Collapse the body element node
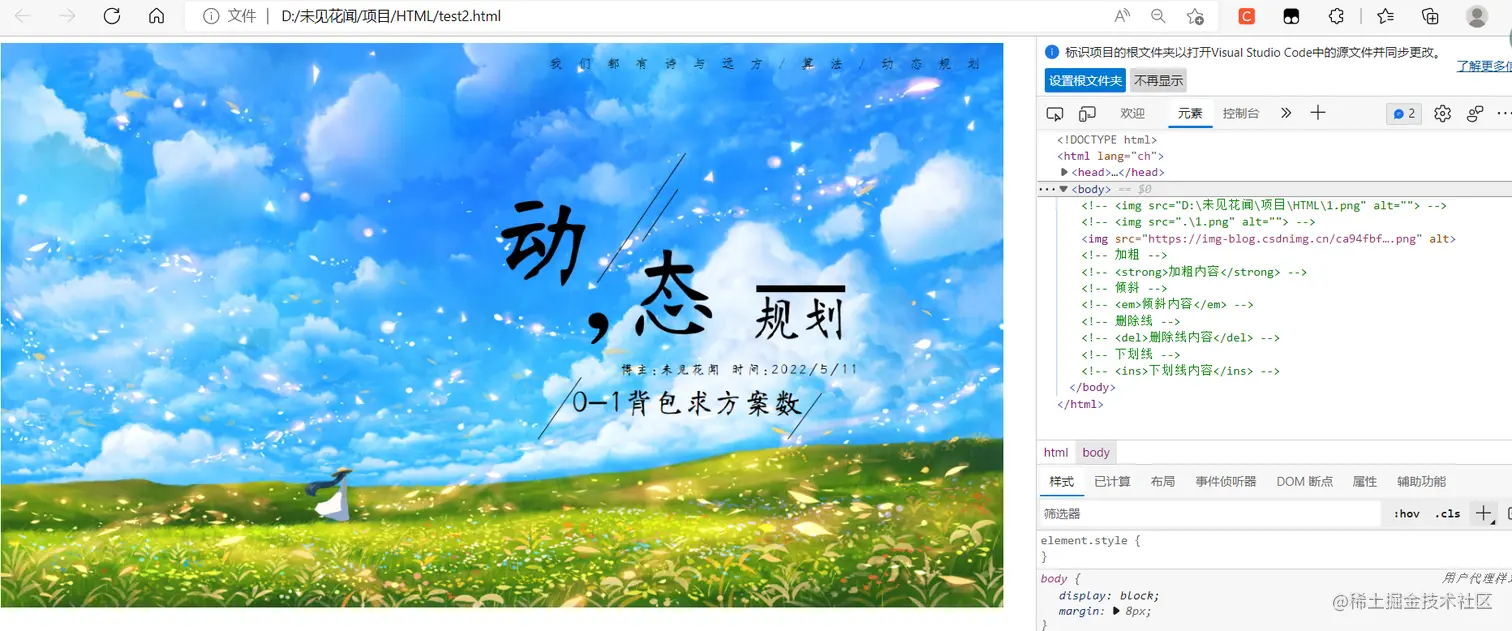 (x=1064, y=189)
